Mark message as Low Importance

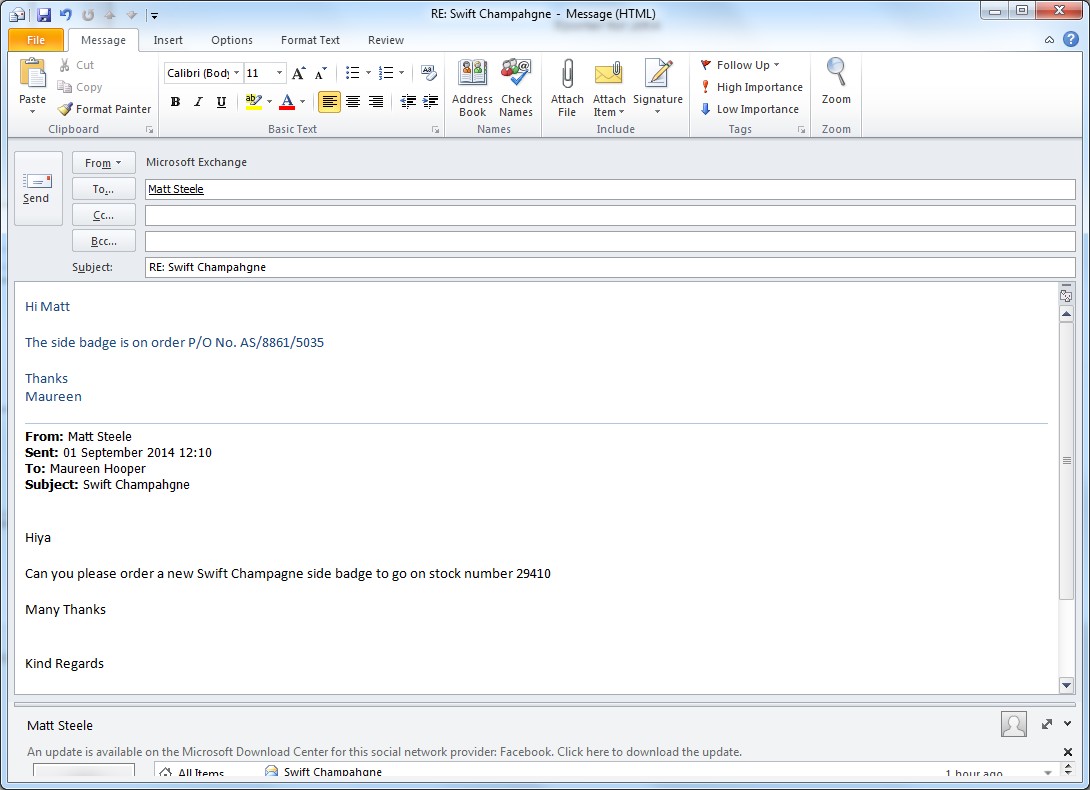749,109
